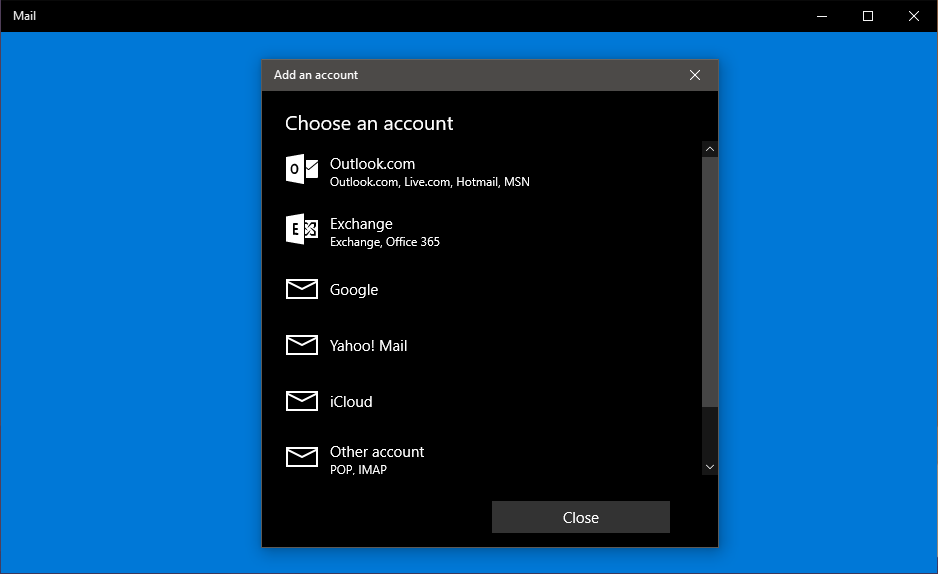938x574 pixels.
Task: Click the Exchange logo icon
Action: tap(302, 229)
